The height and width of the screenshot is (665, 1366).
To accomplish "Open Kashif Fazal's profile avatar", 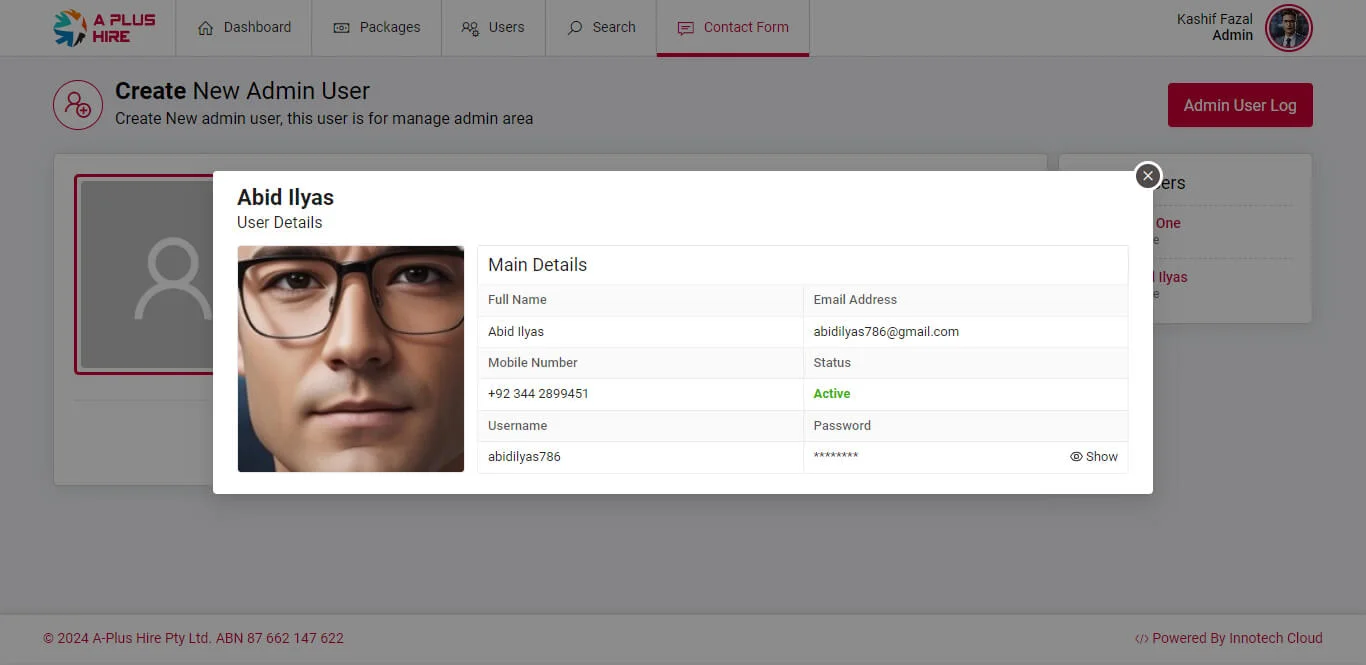I will click(1288, 28).
